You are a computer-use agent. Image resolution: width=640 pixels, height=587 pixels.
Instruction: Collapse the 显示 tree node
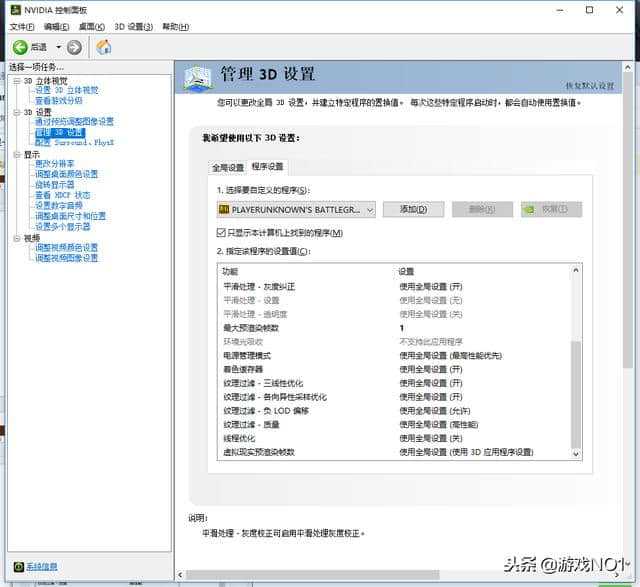coord(17,155)
